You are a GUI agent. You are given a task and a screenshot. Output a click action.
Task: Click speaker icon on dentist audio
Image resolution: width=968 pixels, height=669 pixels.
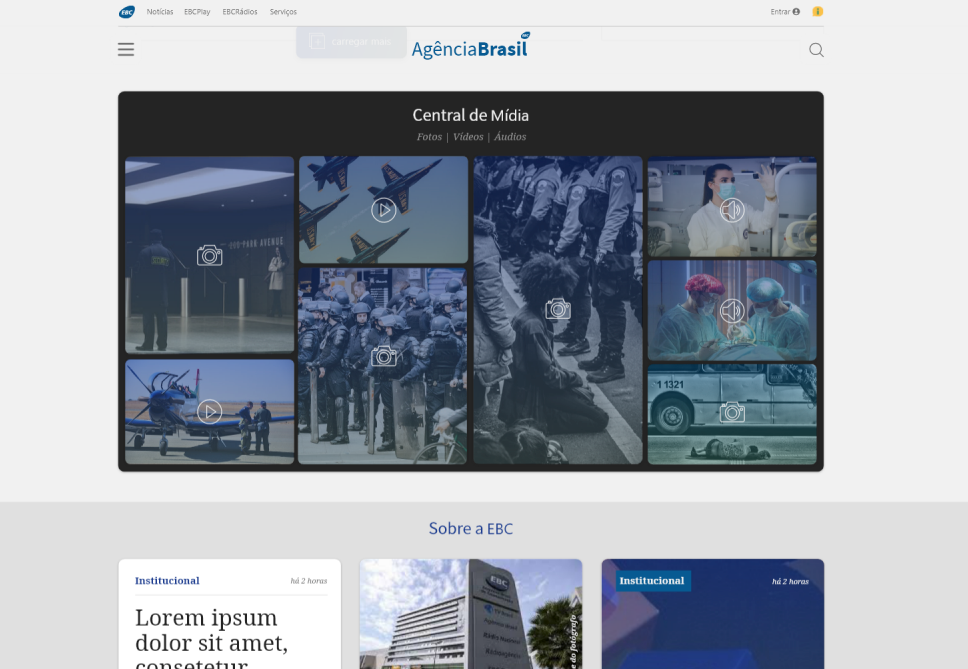(x=732, y=210)
